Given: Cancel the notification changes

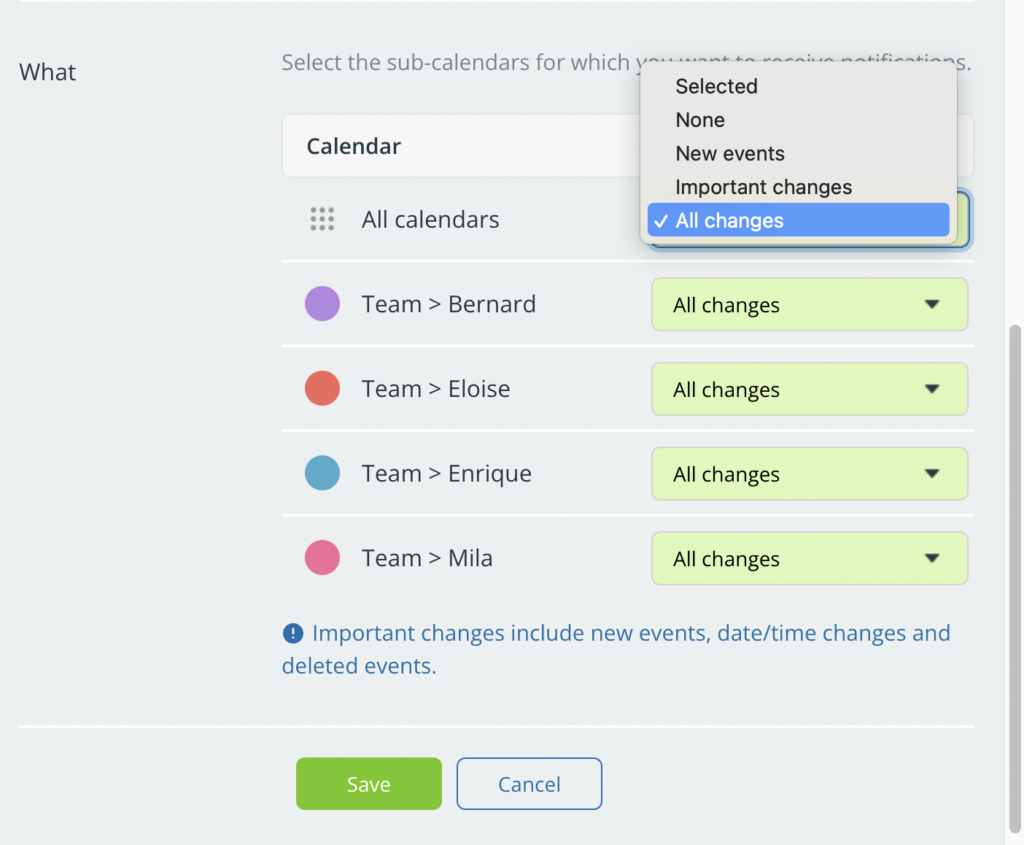Looking at the screenshot, I should (529, 784).
